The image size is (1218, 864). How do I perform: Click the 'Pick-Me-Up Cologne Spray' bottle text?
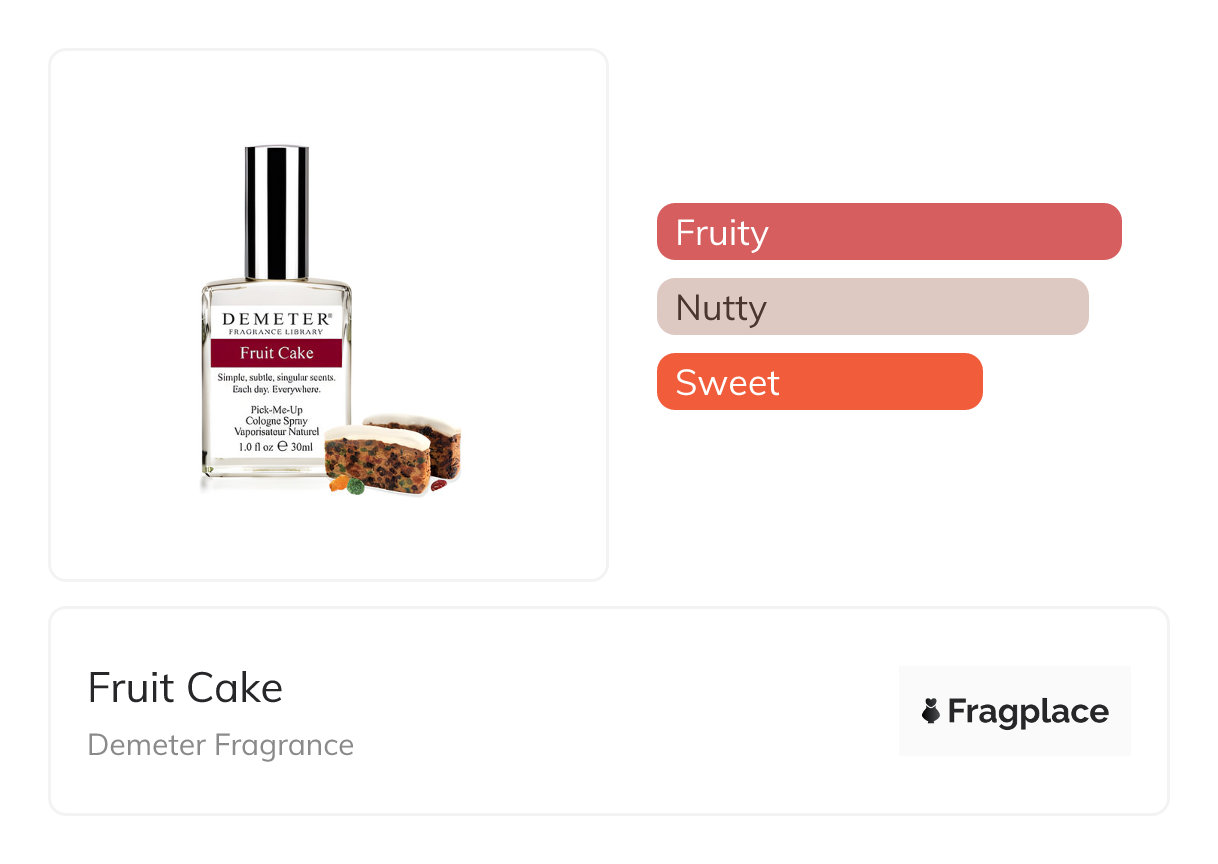point(276,416)
